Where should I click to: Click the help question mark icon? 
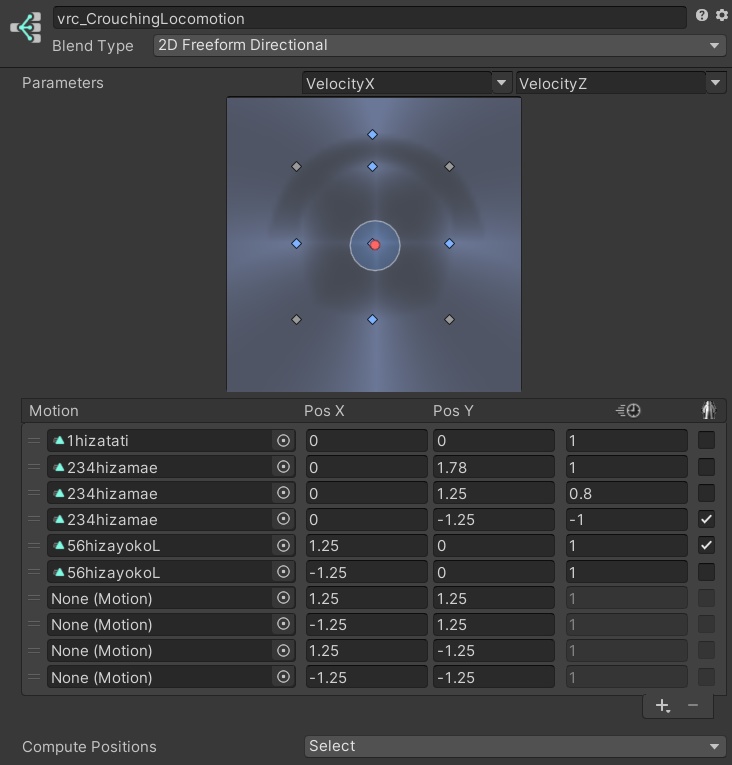(x=702, y=16)
